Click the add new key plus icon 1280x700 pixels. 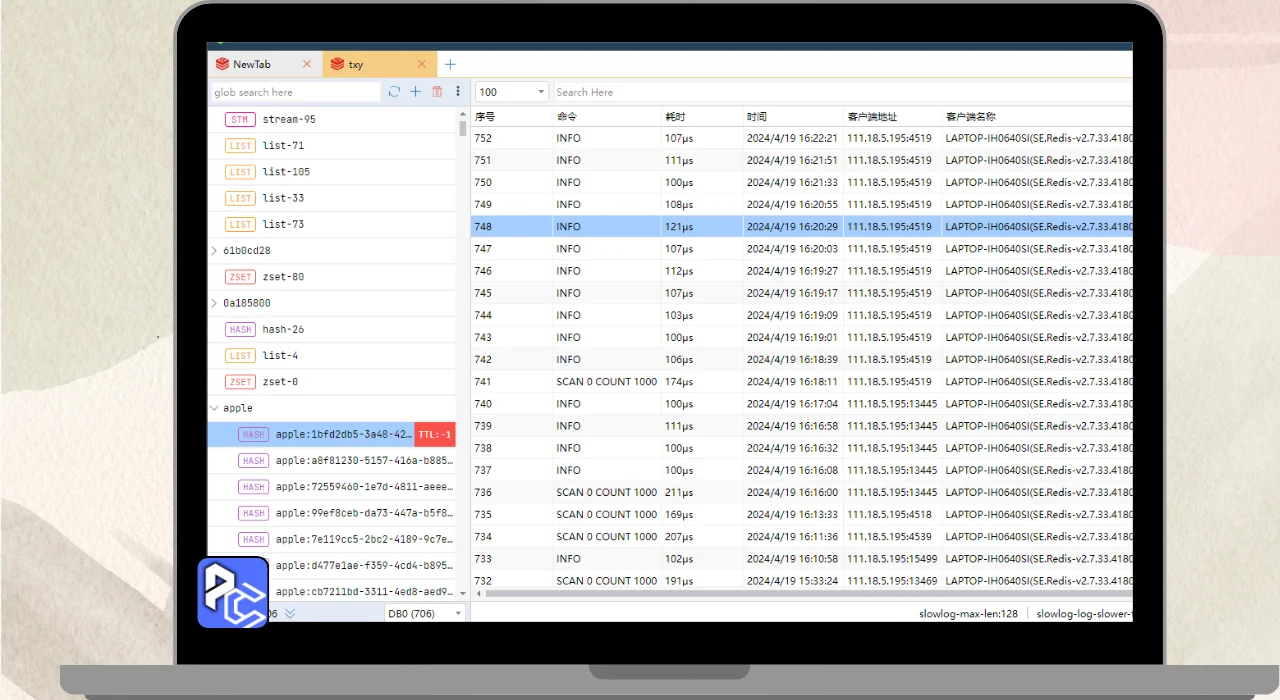[416, 92]
